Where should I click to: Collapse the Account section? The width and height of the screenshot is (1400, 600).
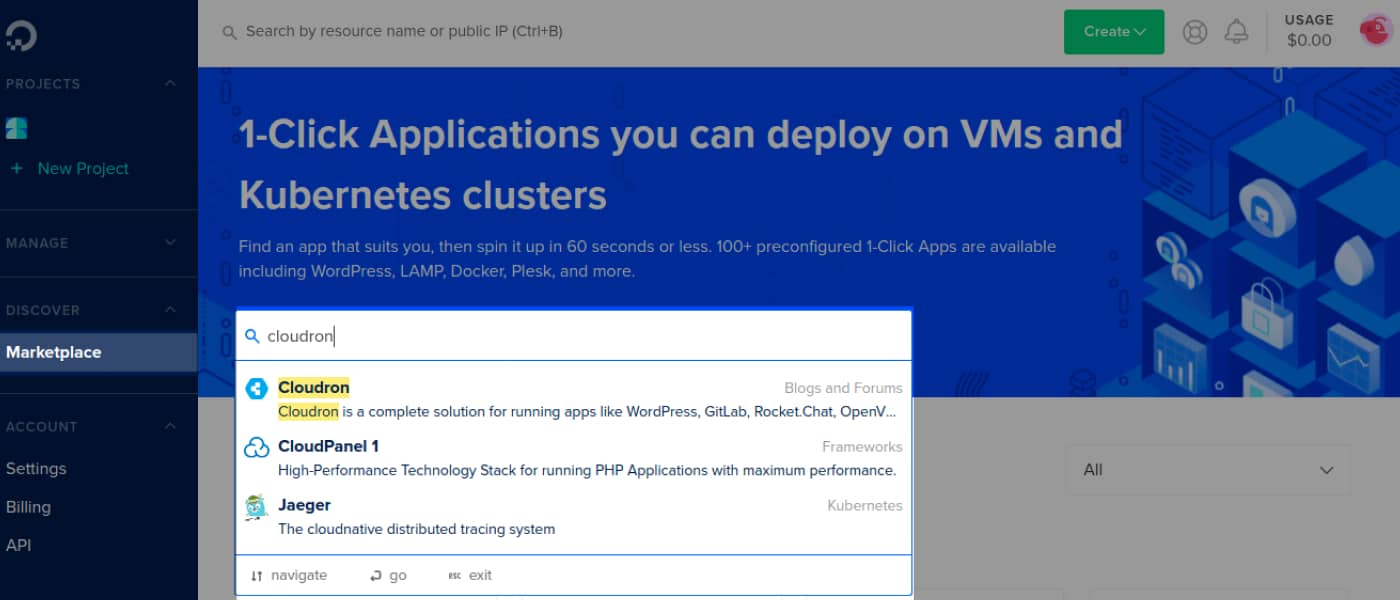point(170,426)
